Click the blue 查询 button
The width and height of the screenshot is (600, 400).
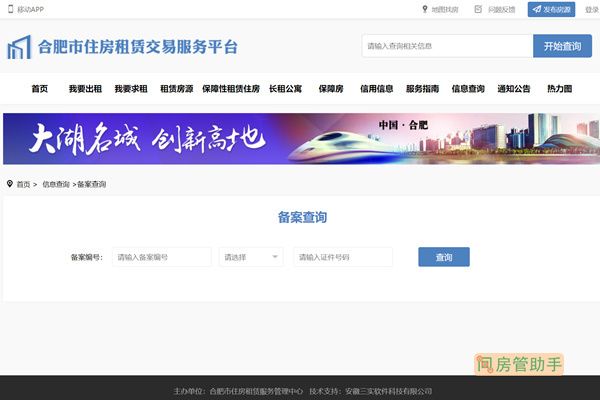point(444,257)
